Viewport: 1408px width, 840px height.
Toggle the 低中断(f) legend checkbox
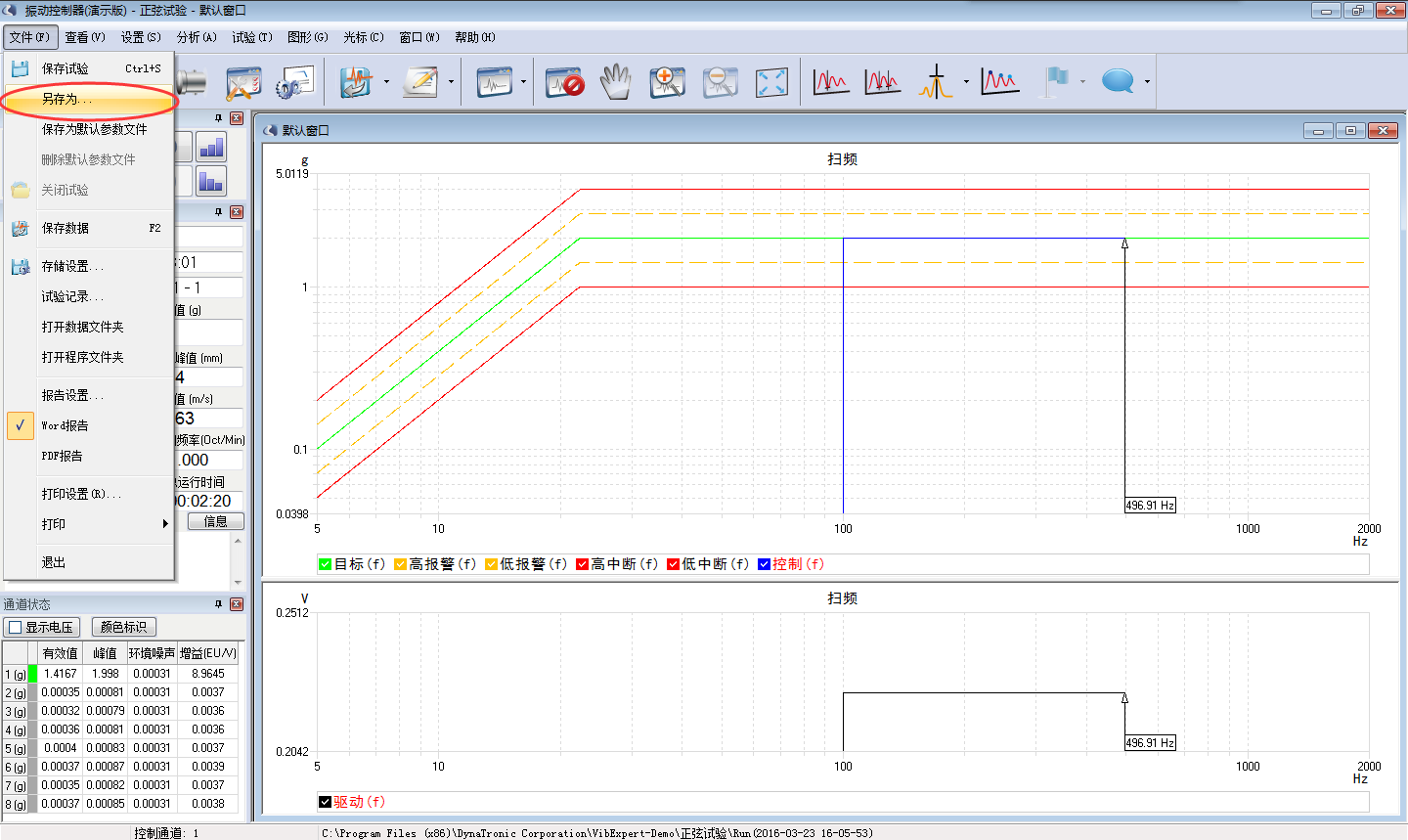pyautogui.click(x=674, y=564)
